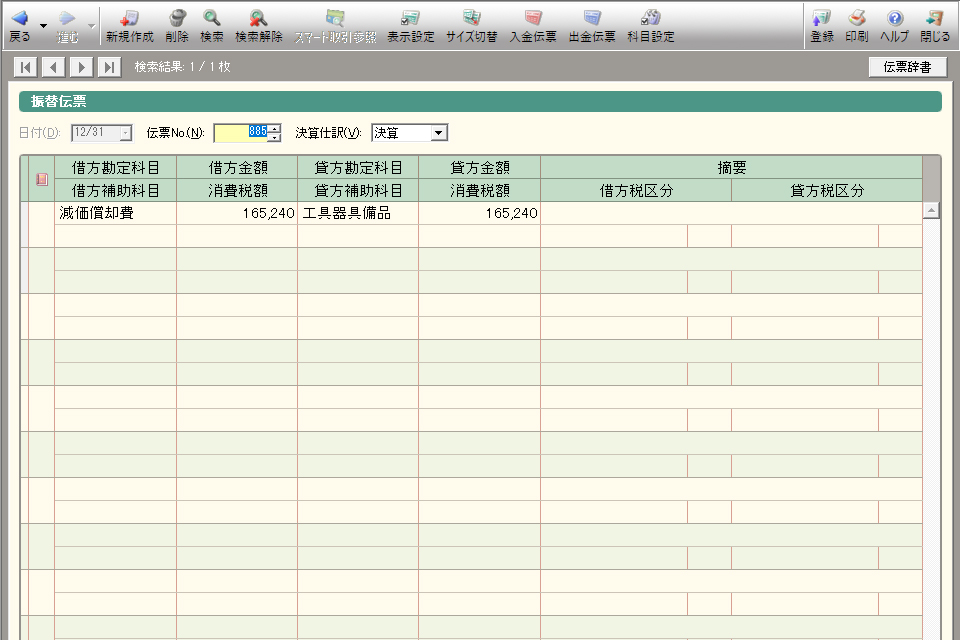Open the dropdown arrow beside 進む
The width and height of the screenshot is (960, 640).
(92, 26)
